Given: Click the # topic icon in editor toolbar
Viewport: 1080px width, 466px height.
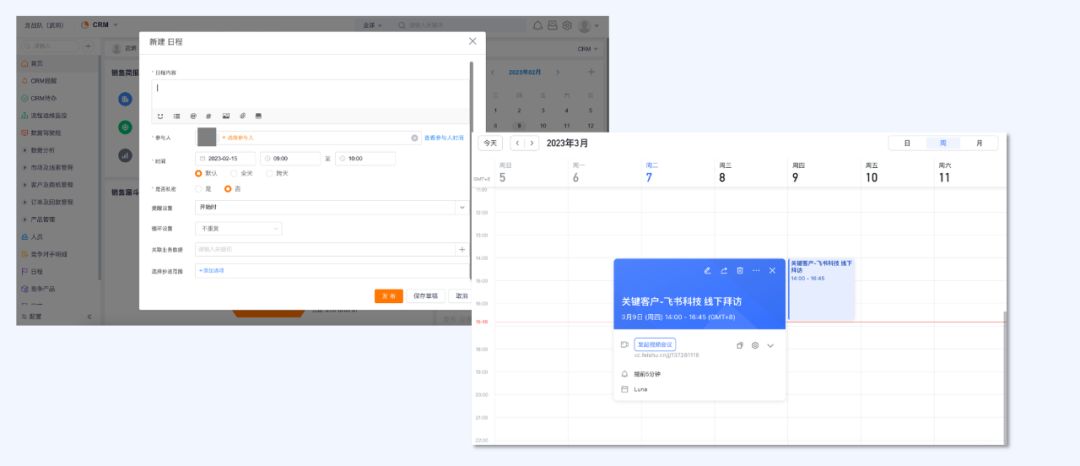Looking at the screenshot, I should [209, 116].
